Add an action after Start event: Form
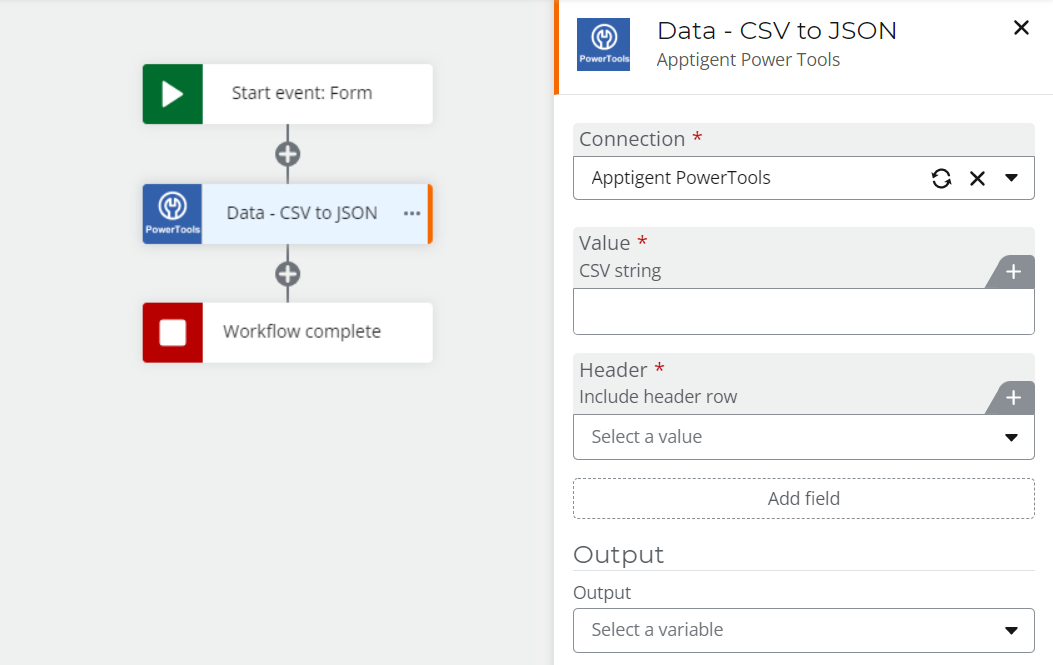This screenshot has height=665, width=1053. pyautogui.click(x=287, y=153)
